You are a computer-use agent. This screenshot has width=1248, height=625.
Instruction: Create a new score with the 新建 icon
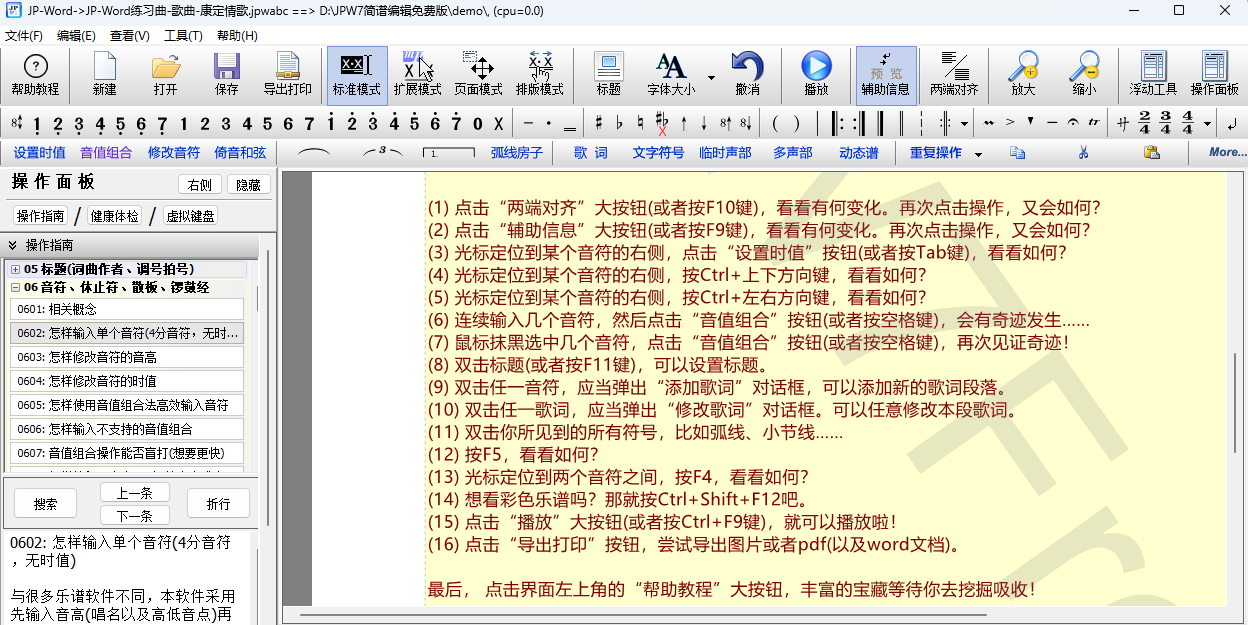coord(104,74)
